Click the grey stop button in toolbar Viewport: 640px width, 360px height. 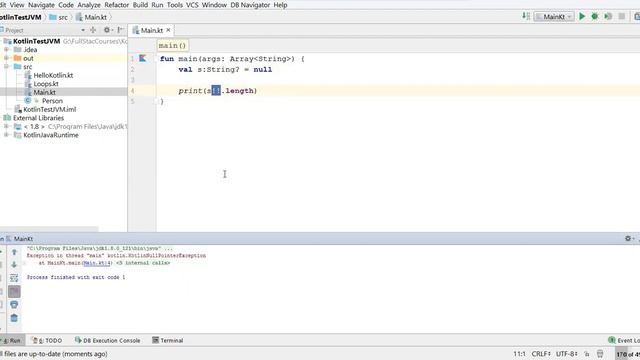pos(621,16)
